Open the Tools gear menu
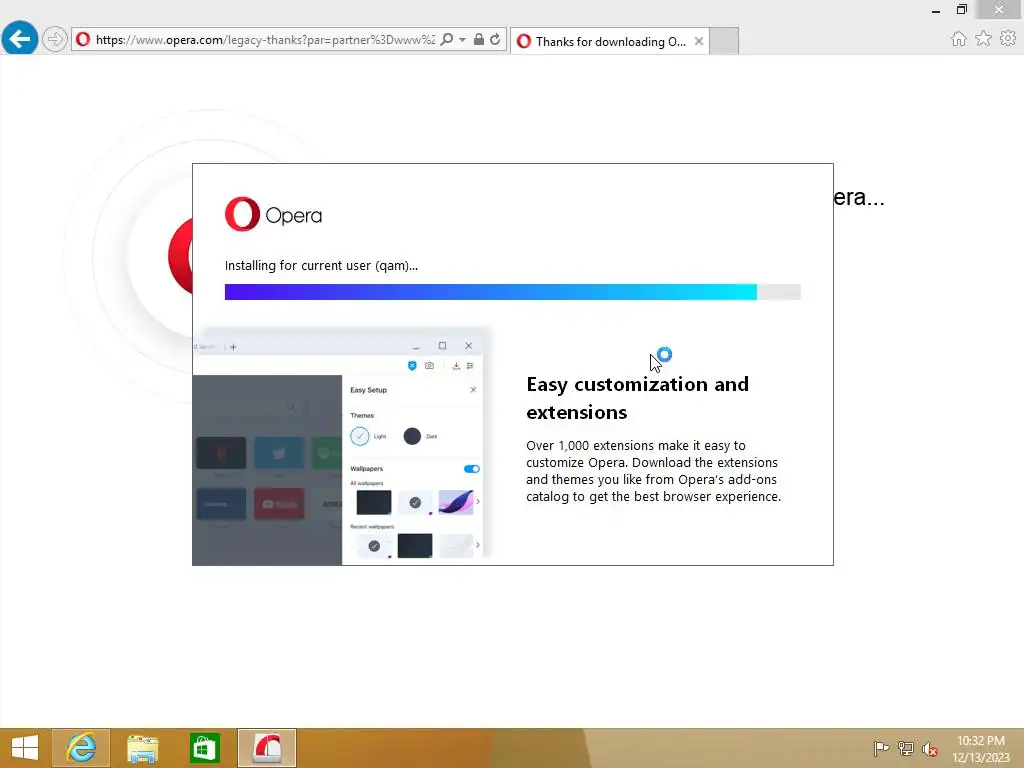 [x=1008, y=39]
